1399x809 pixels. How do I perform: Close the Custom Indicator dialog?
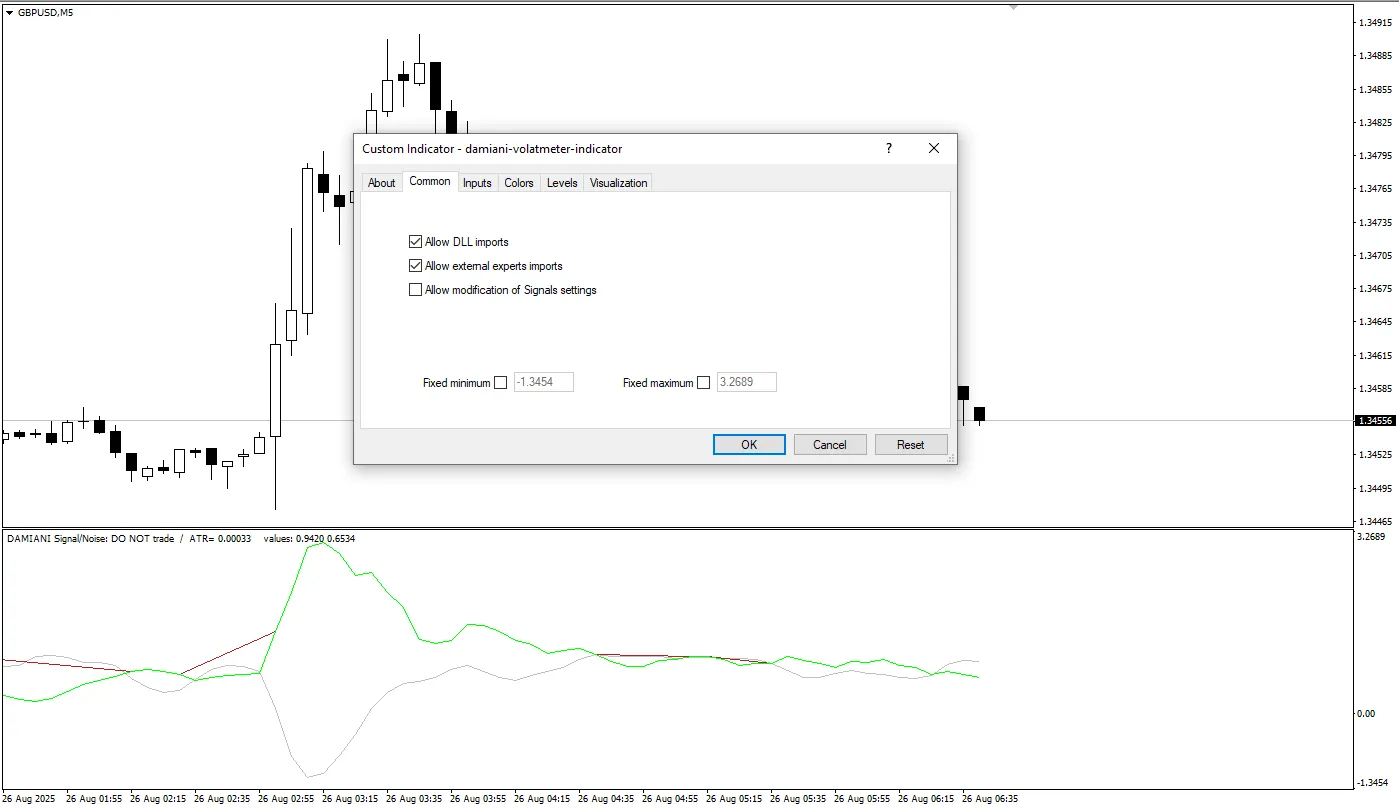click(933, 148)
